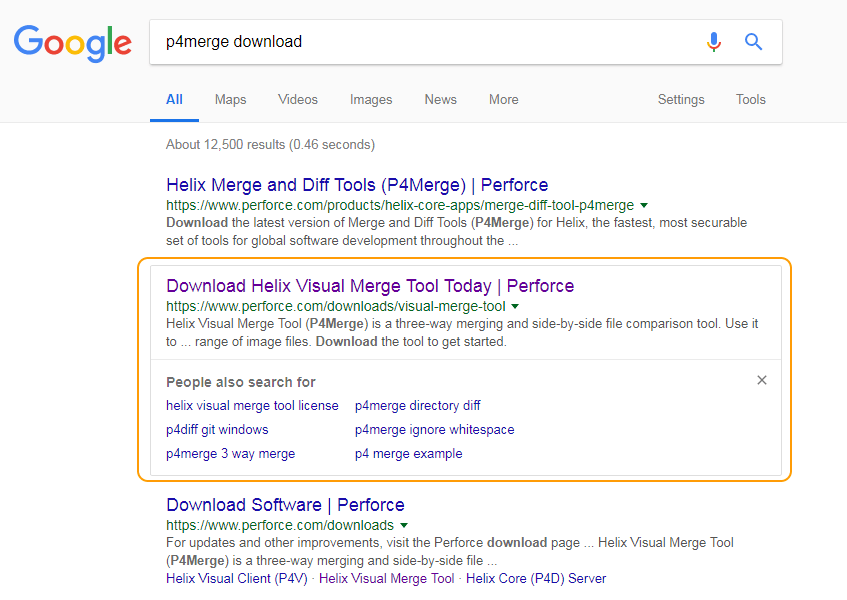Screen dimensions: 847x600
Task: Open the More search options menu
Action: click(503, 99)
